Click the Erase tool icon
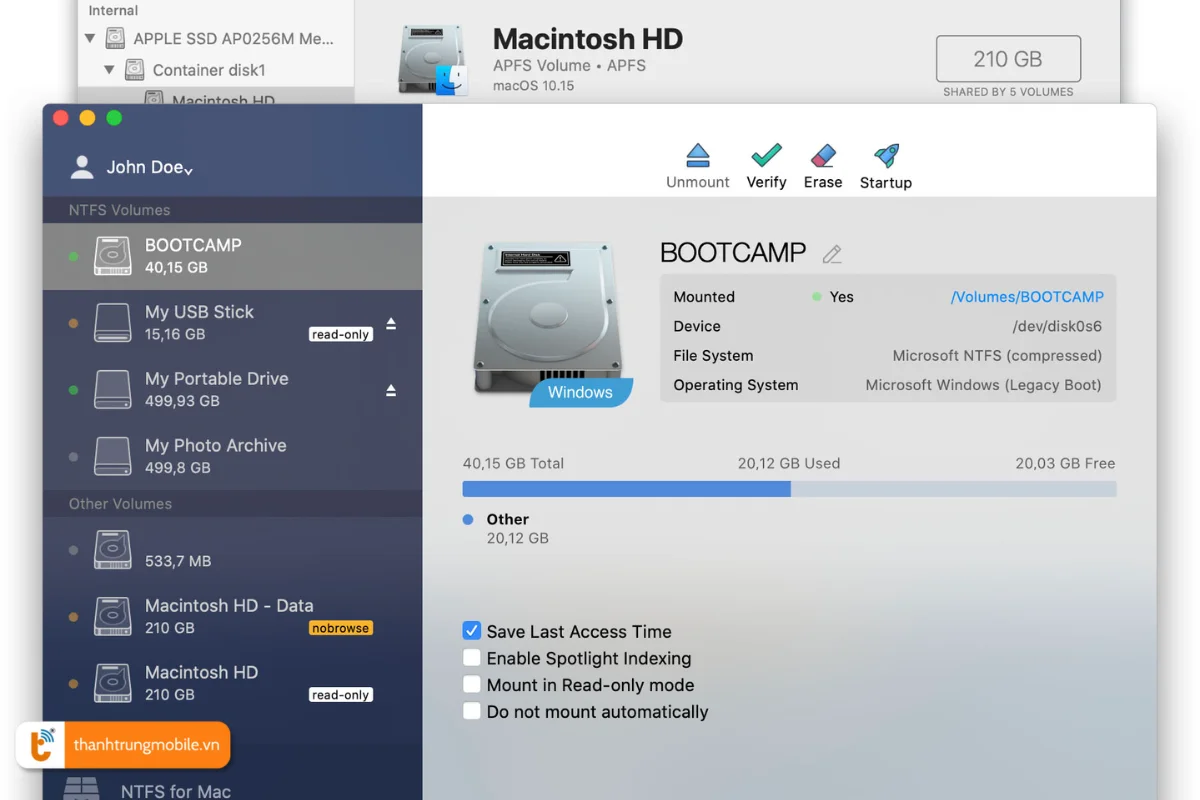 click(x=823, y=160)
